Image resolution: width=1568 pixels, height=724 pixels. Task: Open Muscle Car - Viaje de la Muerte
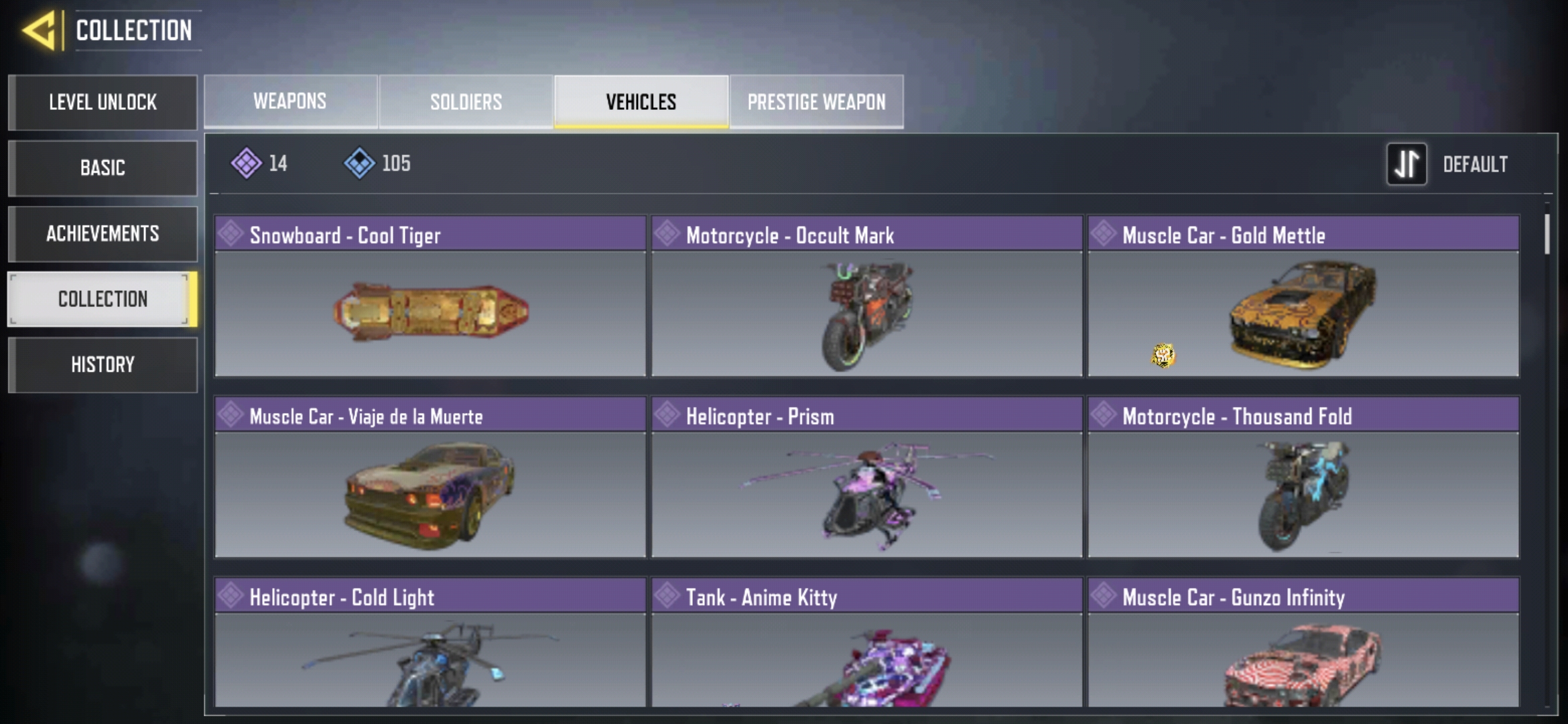coord(430,477)
